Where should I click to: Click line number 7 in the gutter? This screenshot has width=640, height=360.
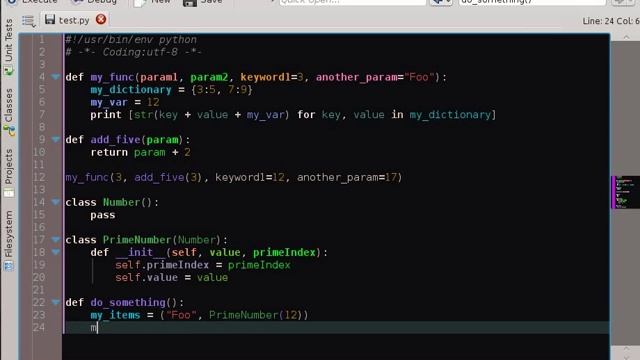pos(42,115)
